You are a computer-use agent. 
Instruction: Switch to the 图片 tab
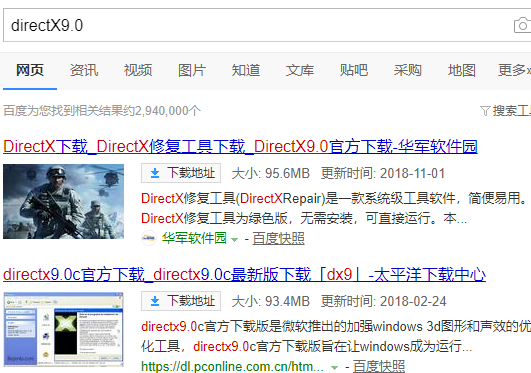click(192, 70)
